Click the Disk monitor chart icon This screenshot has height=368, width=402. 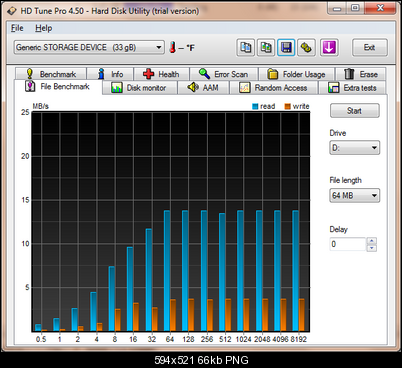117,88
